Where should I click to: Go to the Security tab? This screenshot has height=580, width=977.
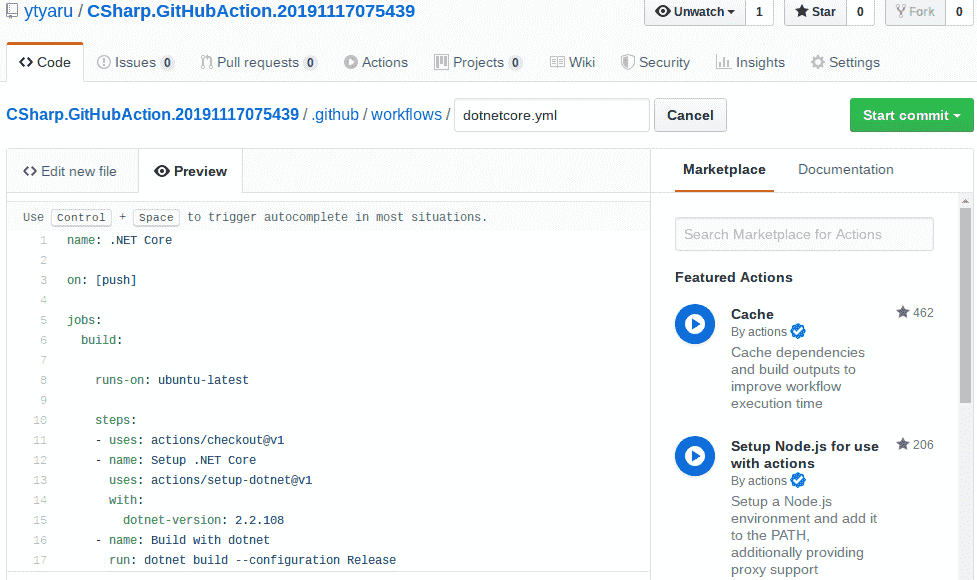(655, 62)
